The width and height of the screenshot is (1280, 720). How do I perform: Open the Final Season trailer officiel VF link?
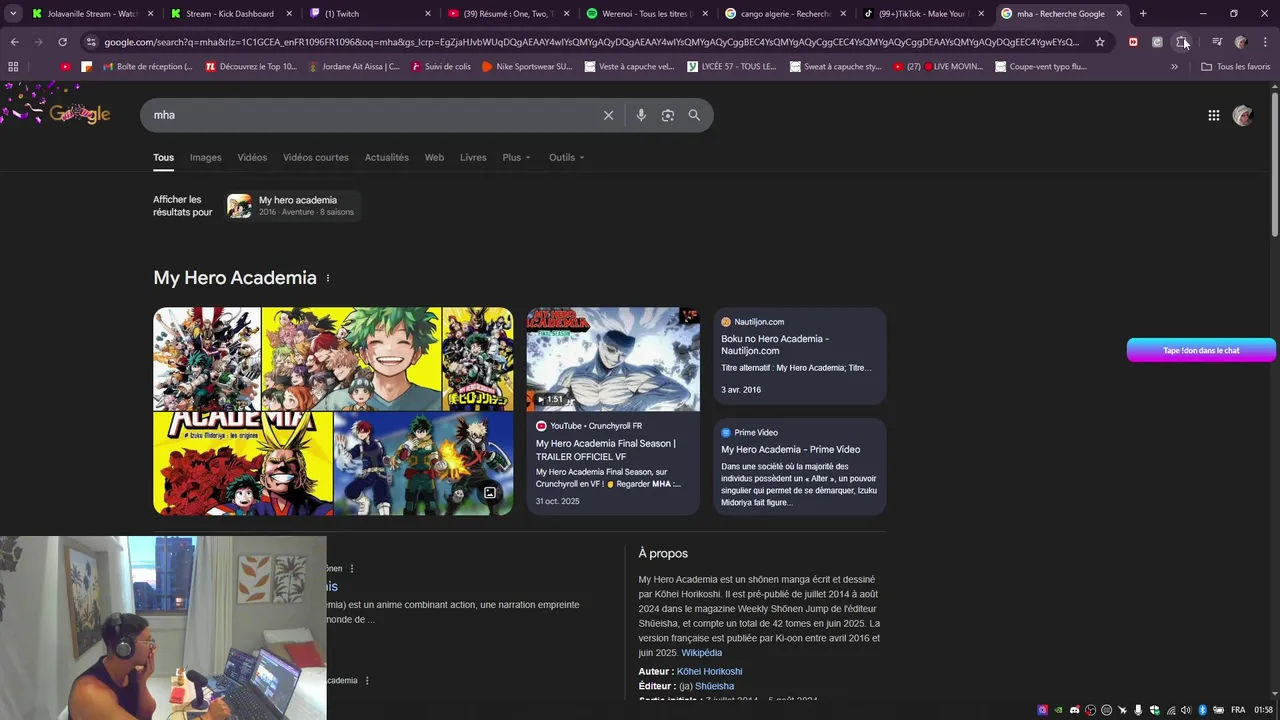click(606, 450)
